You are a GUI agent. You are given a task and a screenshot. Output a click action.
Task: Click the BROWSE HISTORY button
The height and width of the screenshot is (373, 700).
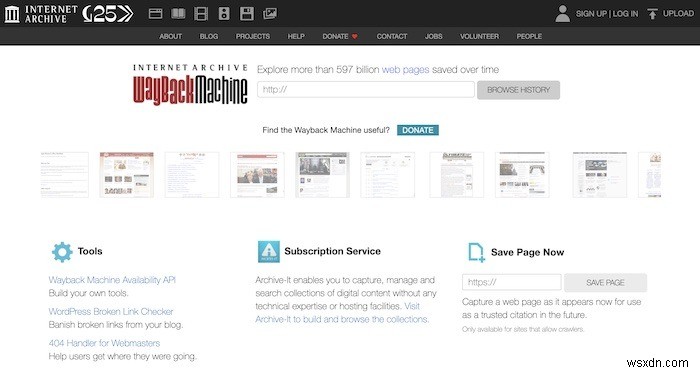tap(518, 90)
